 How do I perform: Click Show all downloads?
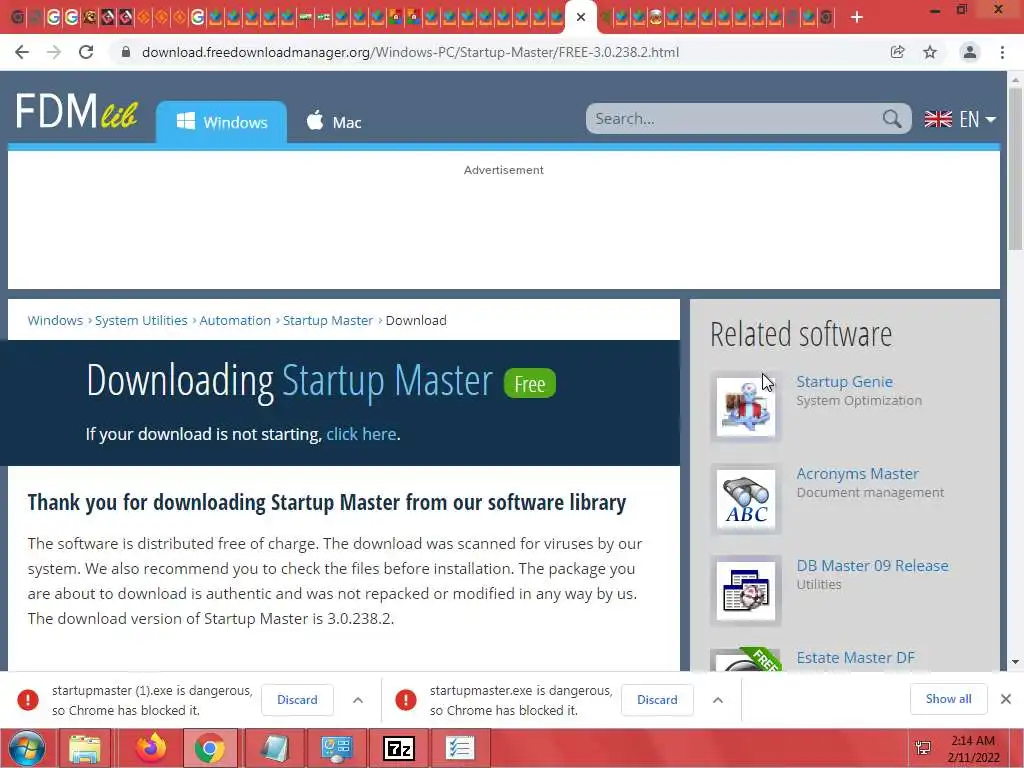tap(948, 699)
